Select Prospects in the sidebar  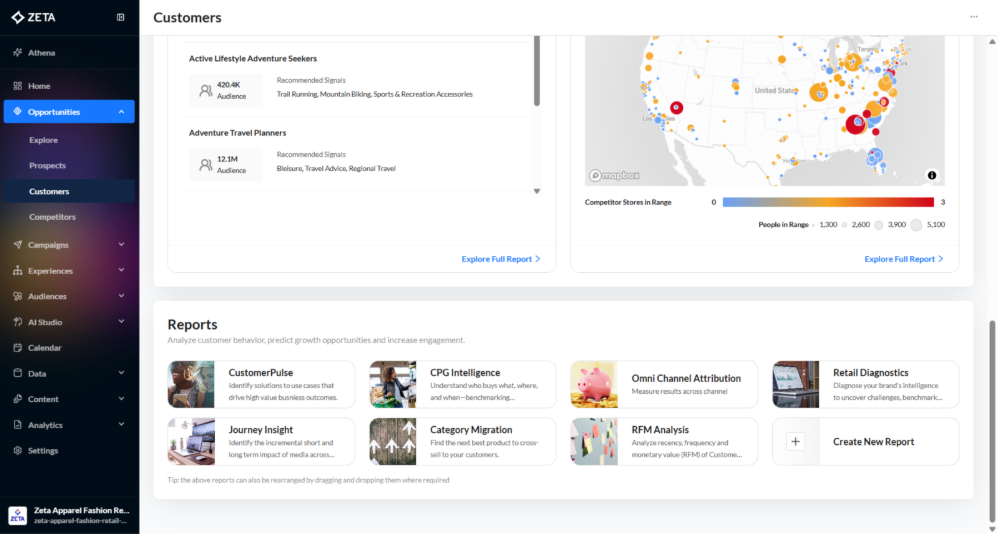pos(47,166)
